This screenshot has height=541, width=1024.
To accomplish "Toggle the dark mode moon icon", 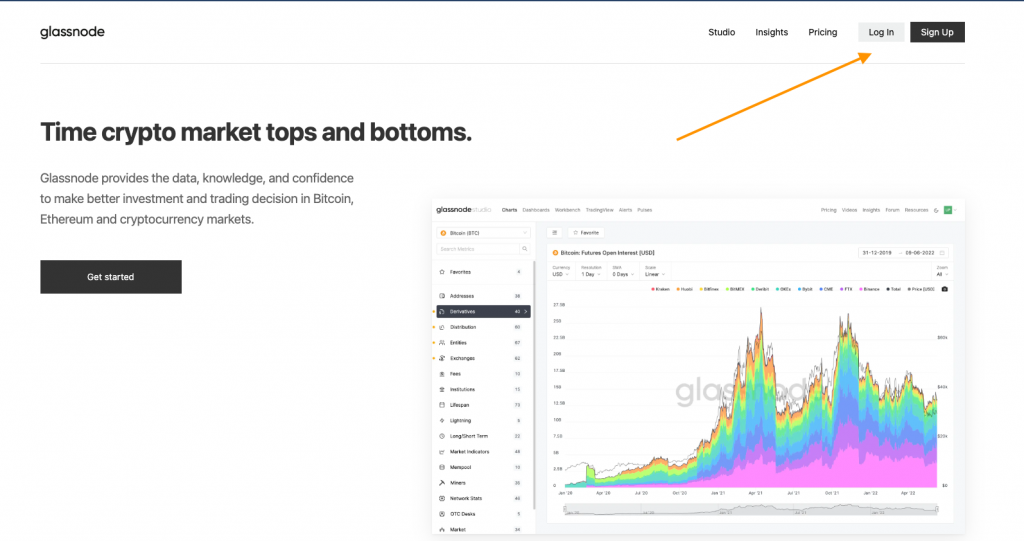I will click(x=936, y=210).
